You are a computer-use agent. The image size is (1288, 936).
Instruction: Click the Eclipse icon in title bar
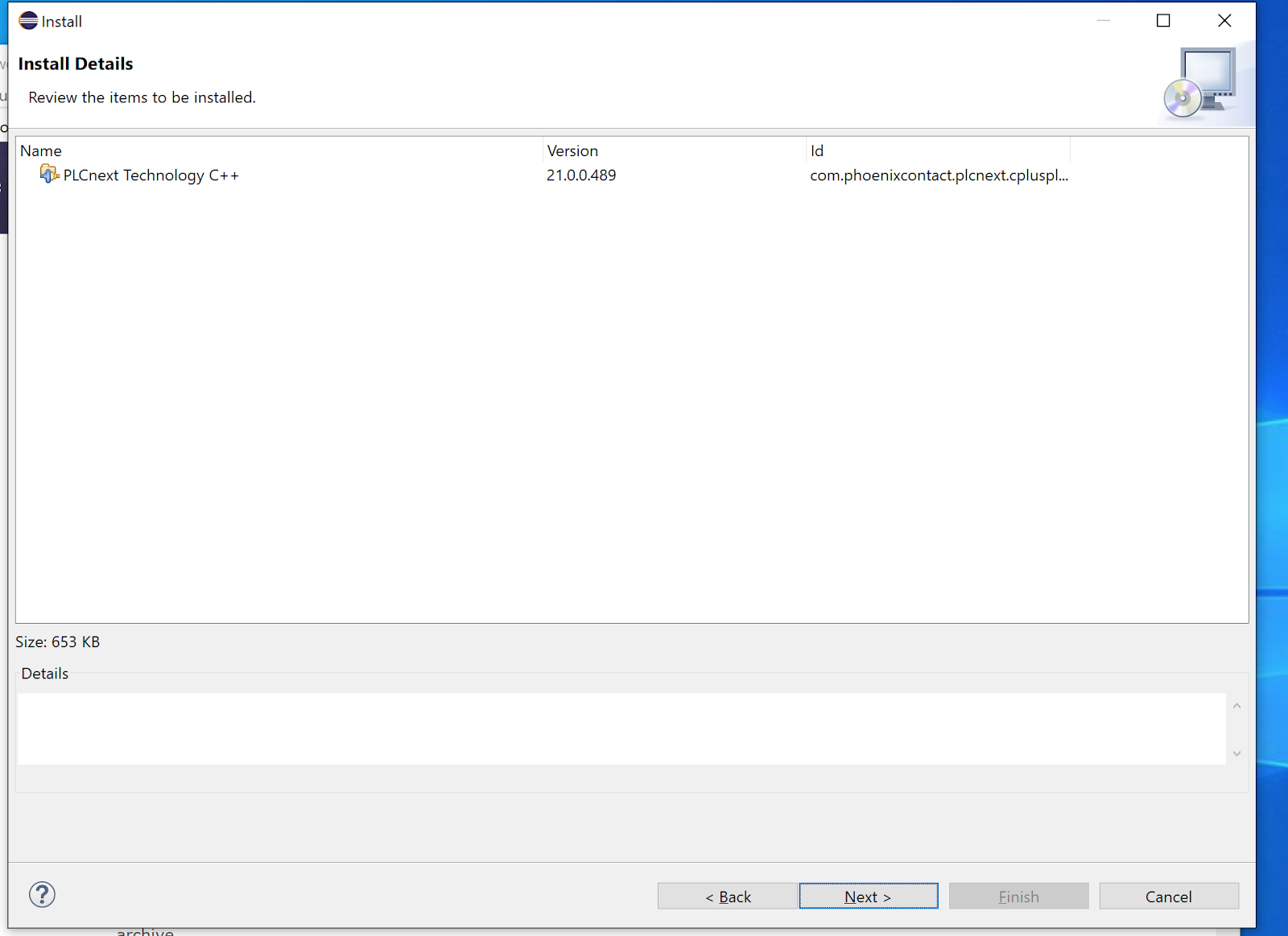tap(28, 21)
